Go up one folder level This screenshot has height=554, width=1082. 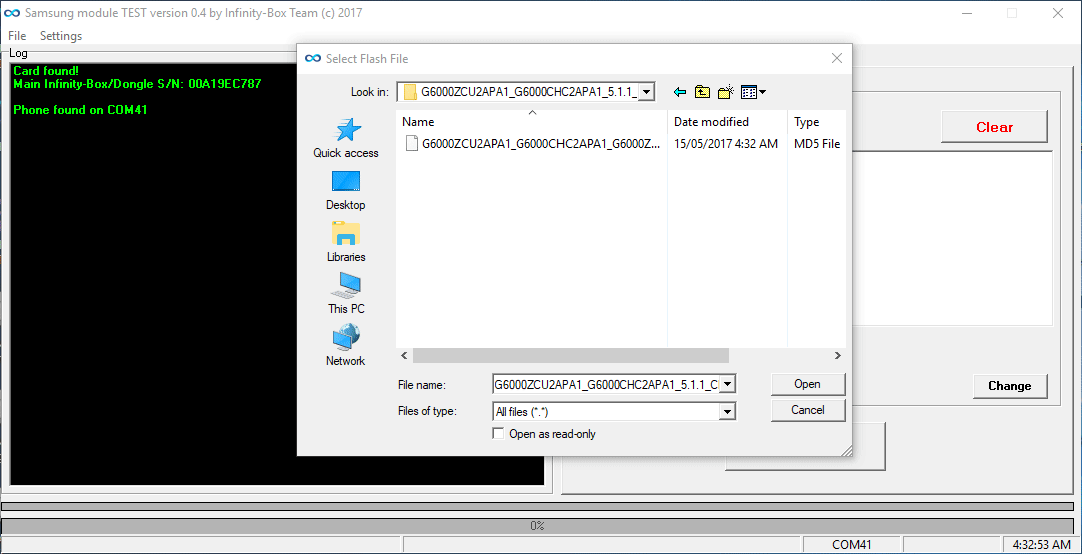click(702, 92)
